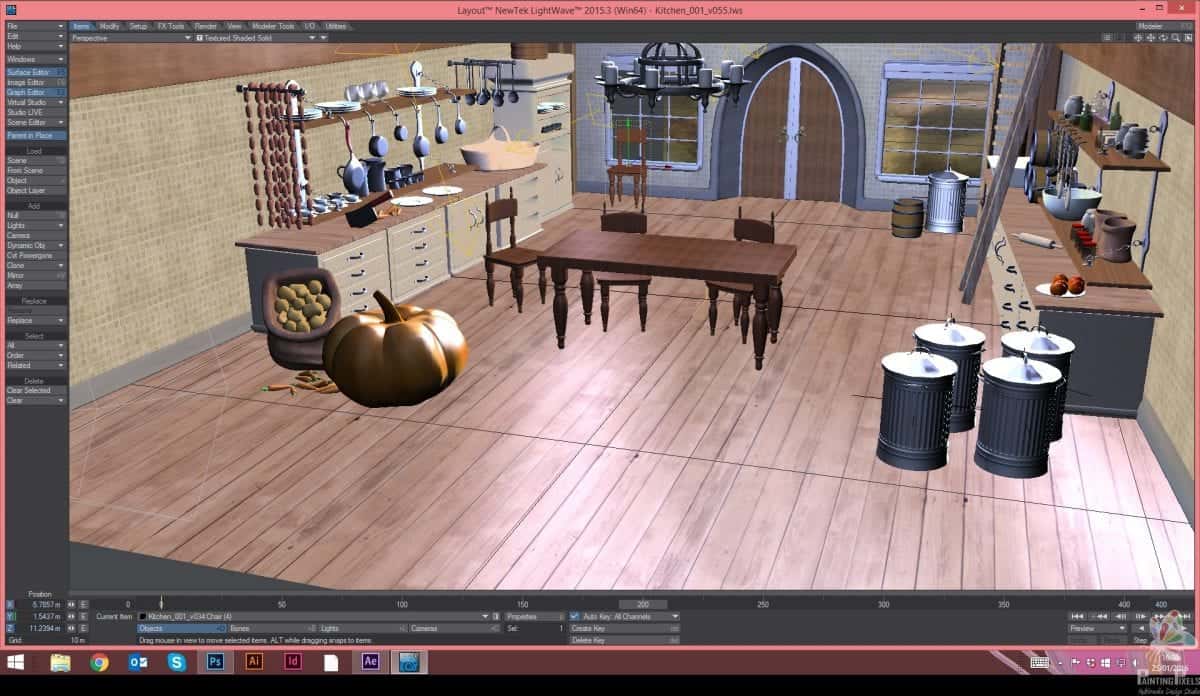Open Photoshop from the taskbar
The image size is (1200, 696).
pyautogui.click(x=215, y=662)
